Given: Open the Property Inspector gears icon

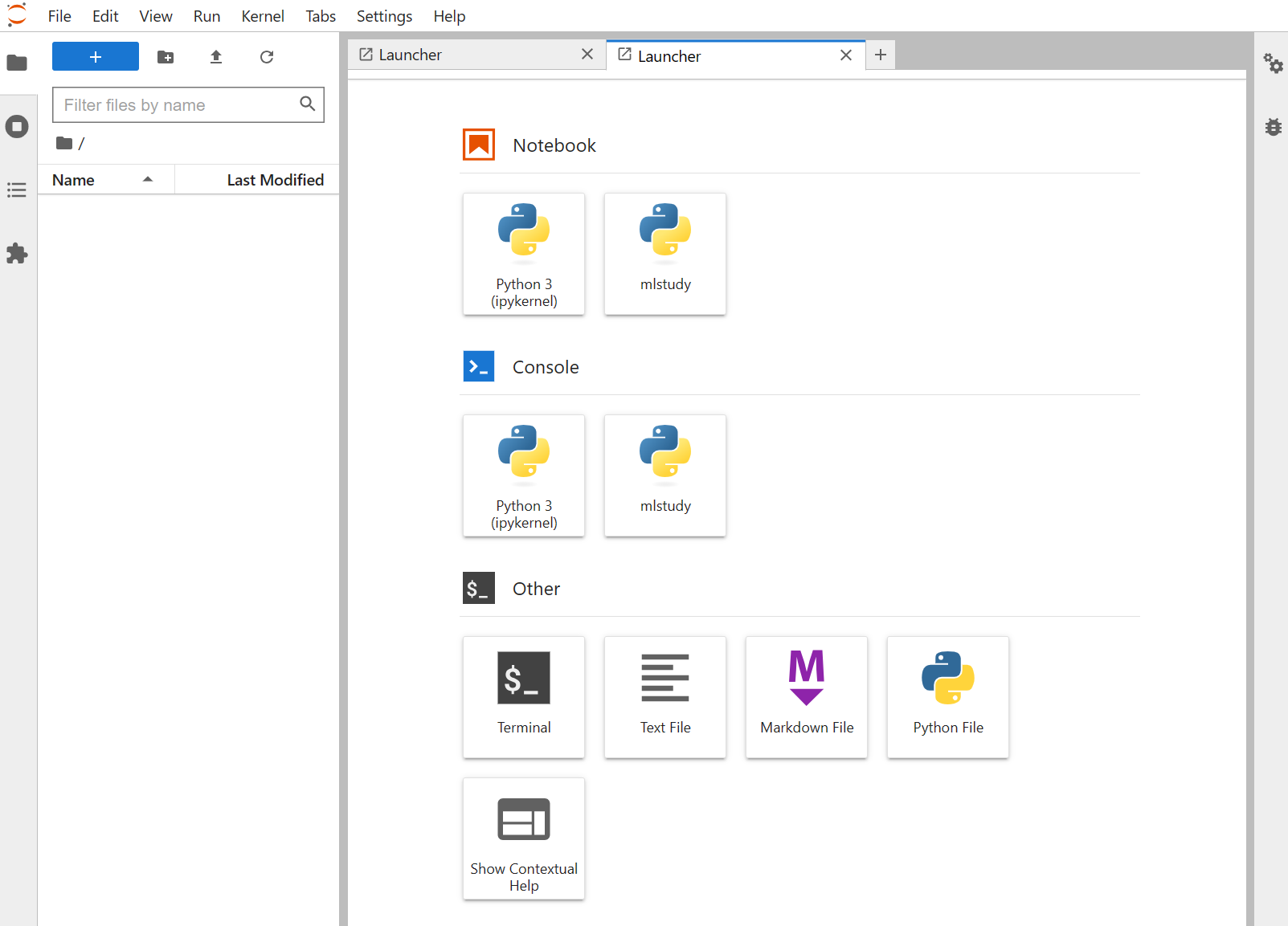Looking at the screenshot, I should pyautogui.click(x=1273, y=63).
